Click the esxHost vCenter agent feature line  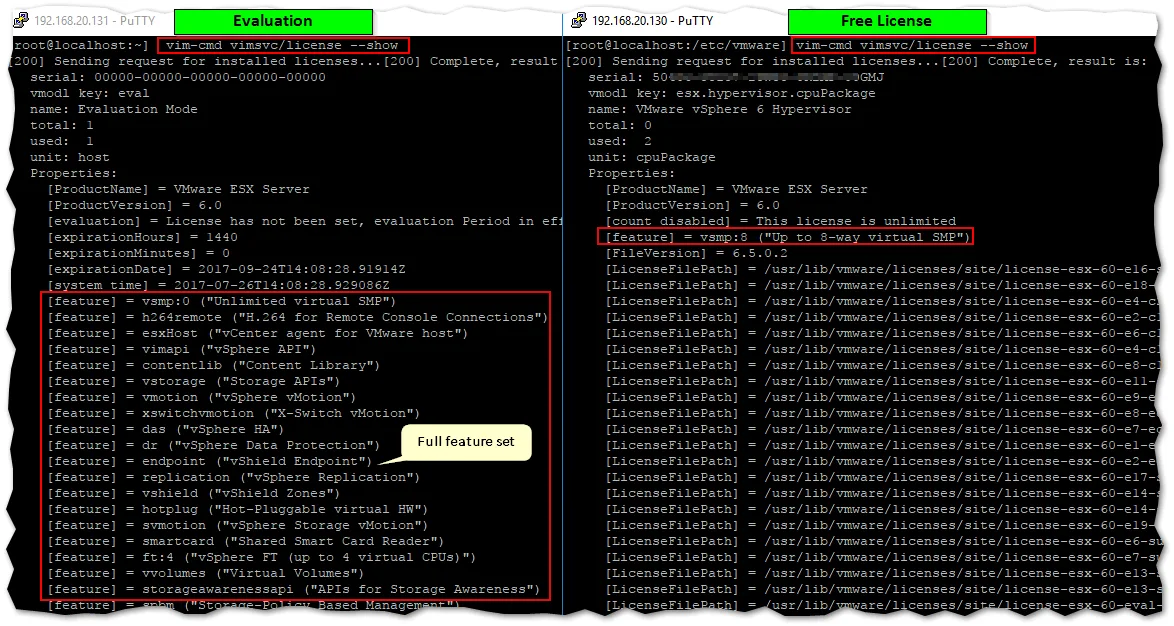point(258,333)
